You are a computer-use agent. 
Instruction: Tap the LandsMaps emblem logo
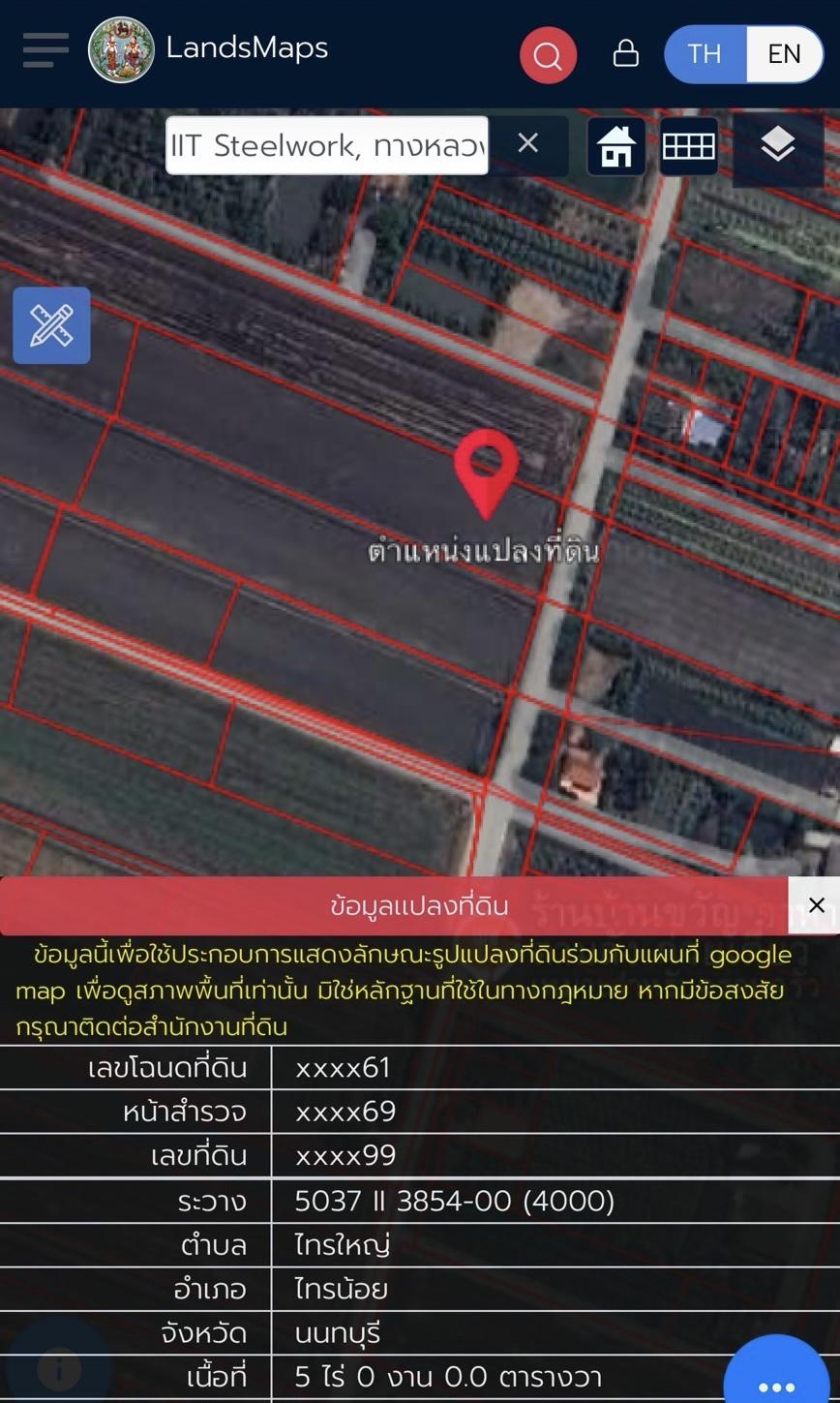[x=121, y=50]
